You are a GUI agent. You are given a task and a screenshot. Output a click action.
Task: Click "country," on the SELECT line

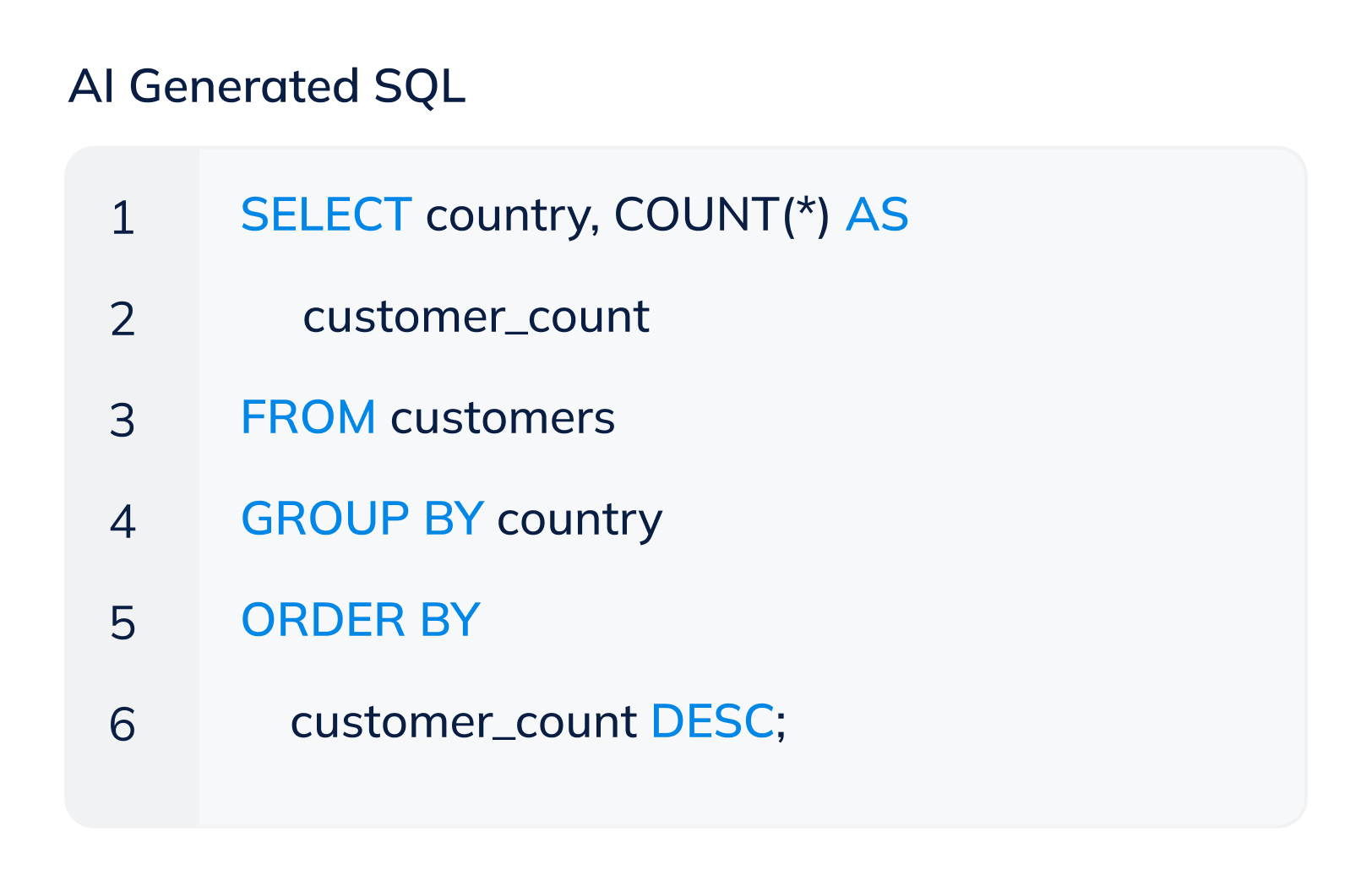point(513,216)
